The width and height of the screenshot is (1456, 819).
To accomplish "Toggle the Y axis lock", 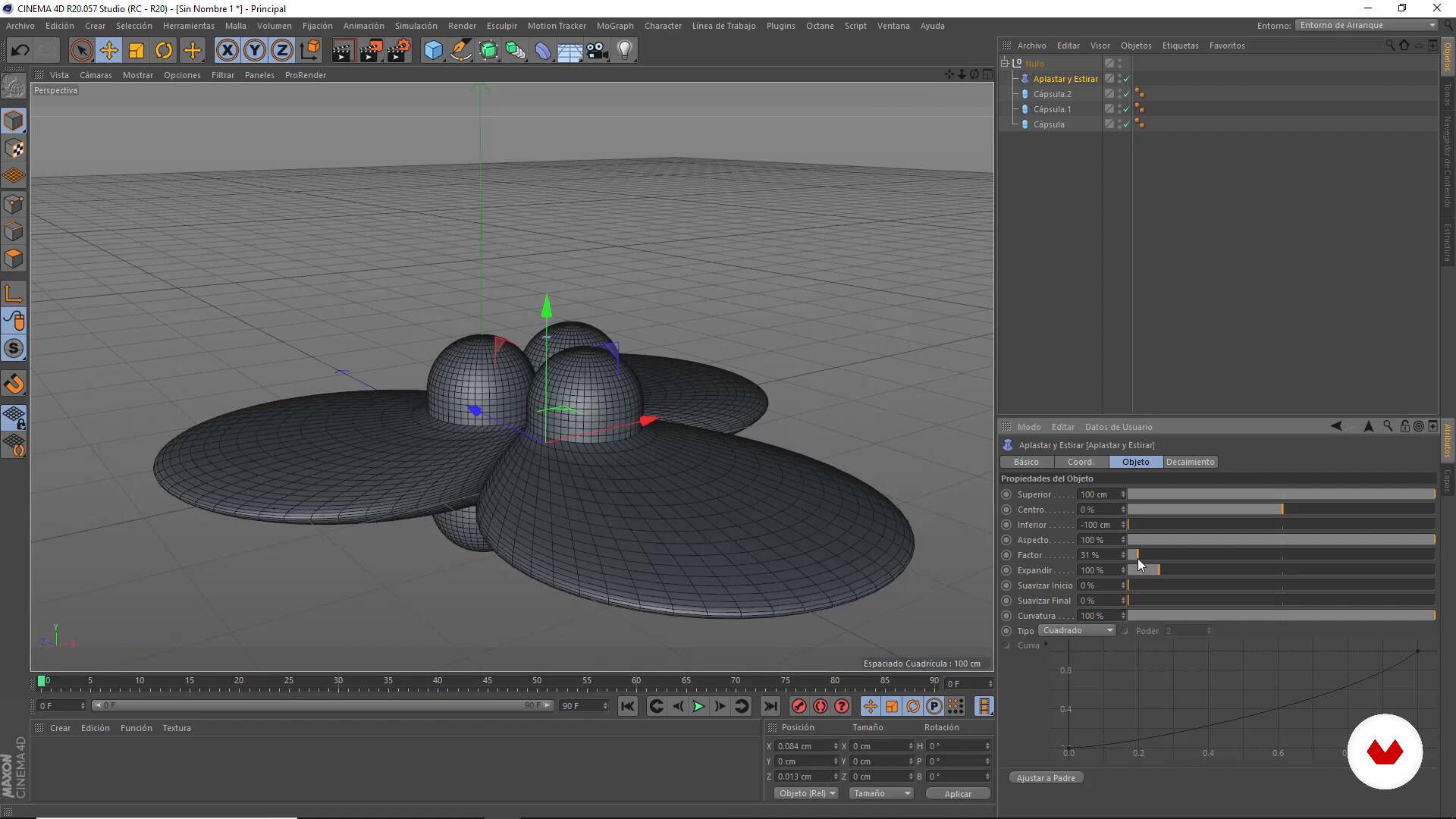I will 255,51.
